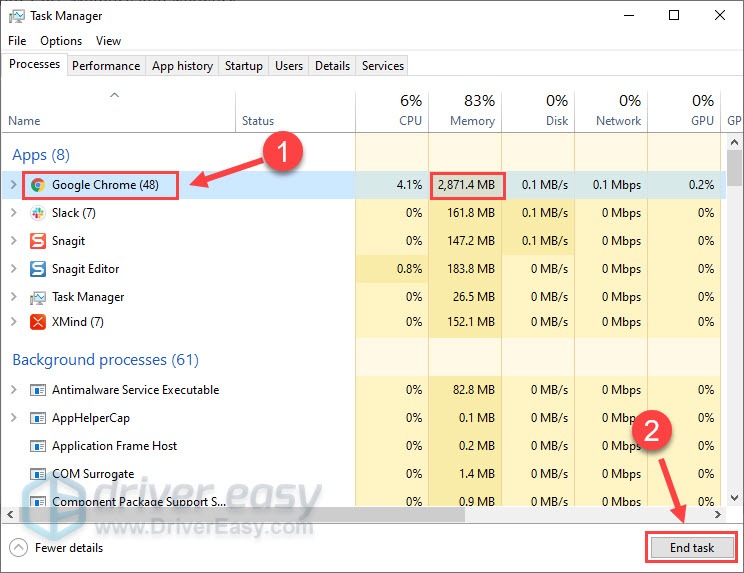744x573 pixels.
Task: Click the Snagit app icon
Action: tap(38, 241)
